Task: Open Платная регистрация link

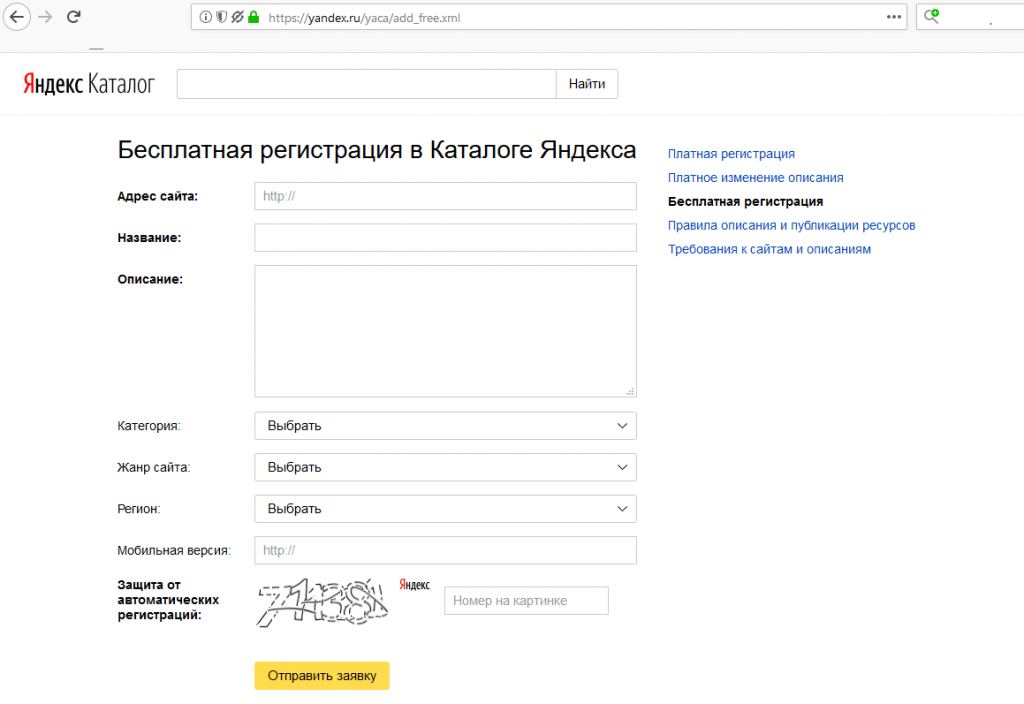Action: [731, 154]
